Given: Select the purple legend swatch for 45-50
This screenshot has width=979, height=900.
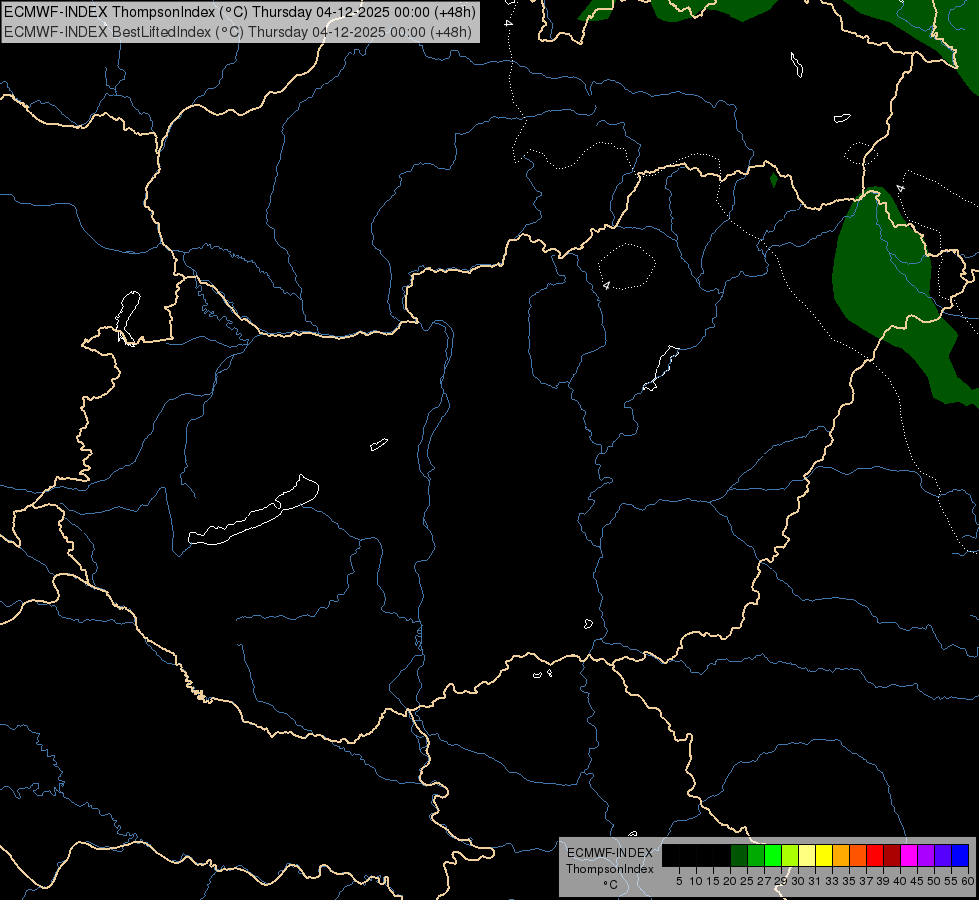Looking at the screenshot, I should (x=926, y=855).
